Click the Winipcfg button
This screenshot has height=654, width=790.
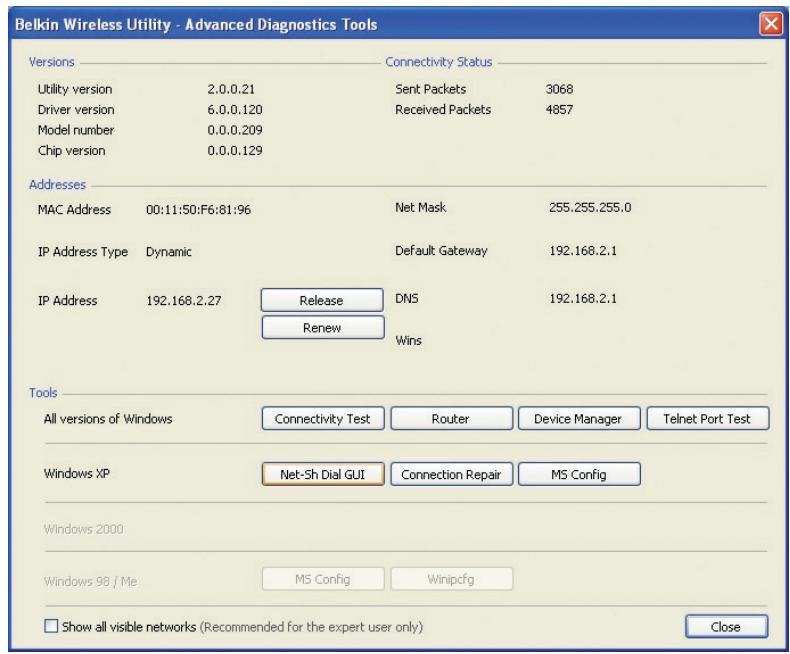click(451, 579)
